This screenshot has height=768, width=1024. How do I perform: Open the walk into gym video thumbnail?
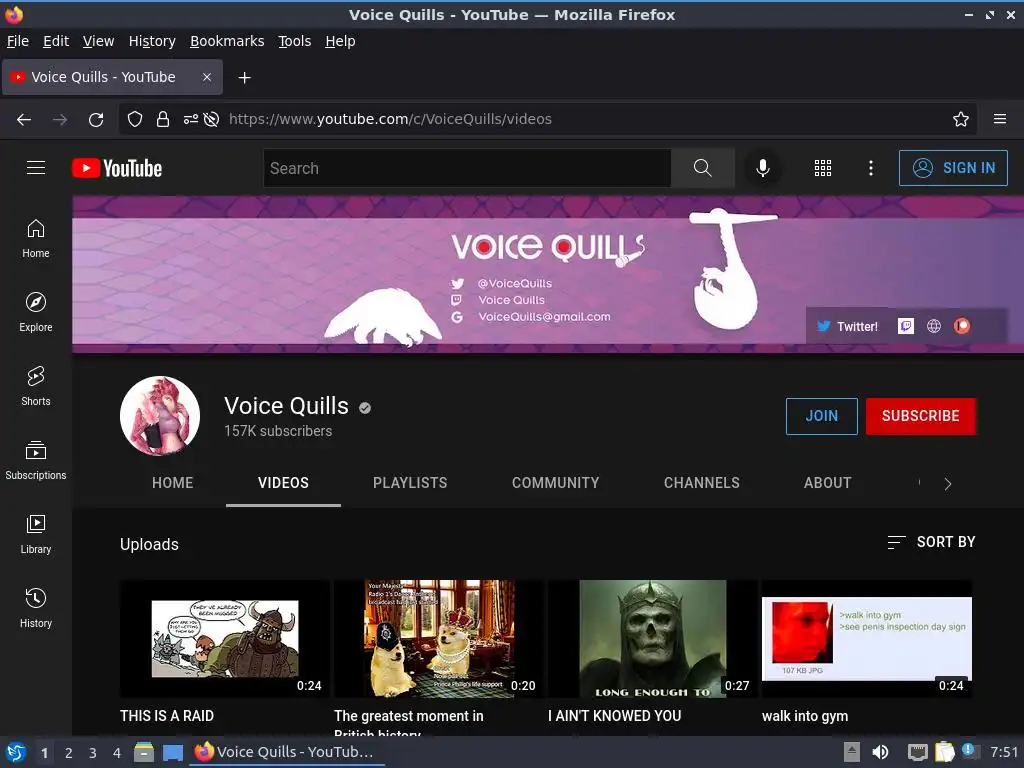867,639
